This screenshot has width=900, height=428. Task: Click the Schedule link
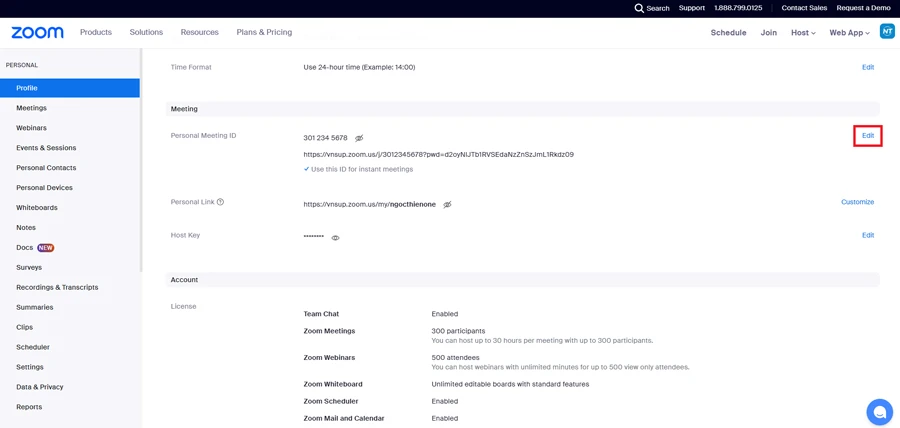click(x=728, y=33)
